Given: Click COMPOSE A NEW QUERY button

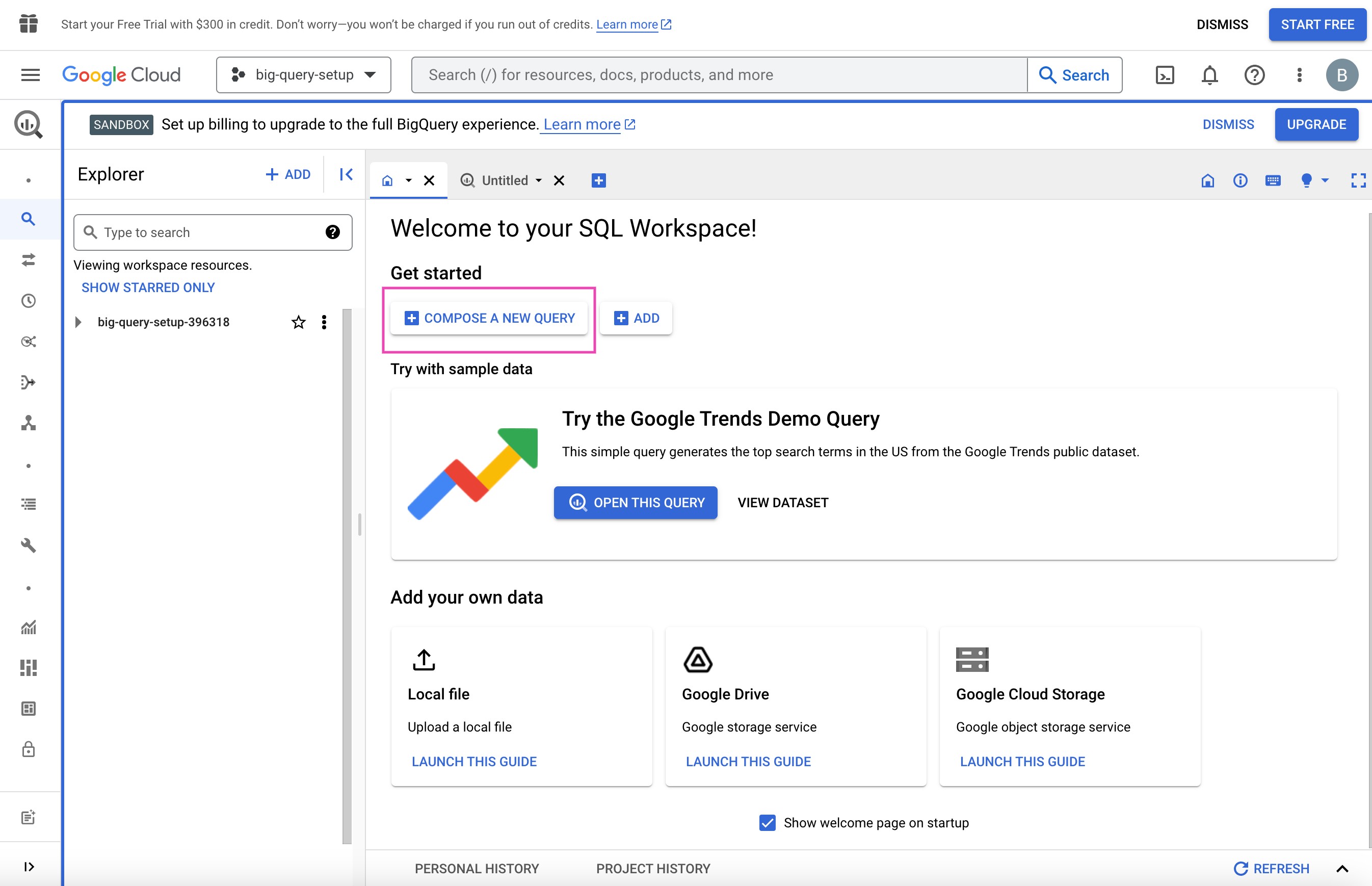Looking at the screenshot, I should click(x=489, y=318).
